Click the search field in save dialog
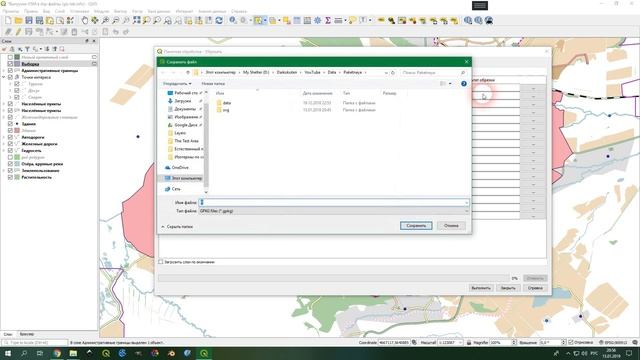This screenshot has width=640, height=360. click(x=433, y=72)
